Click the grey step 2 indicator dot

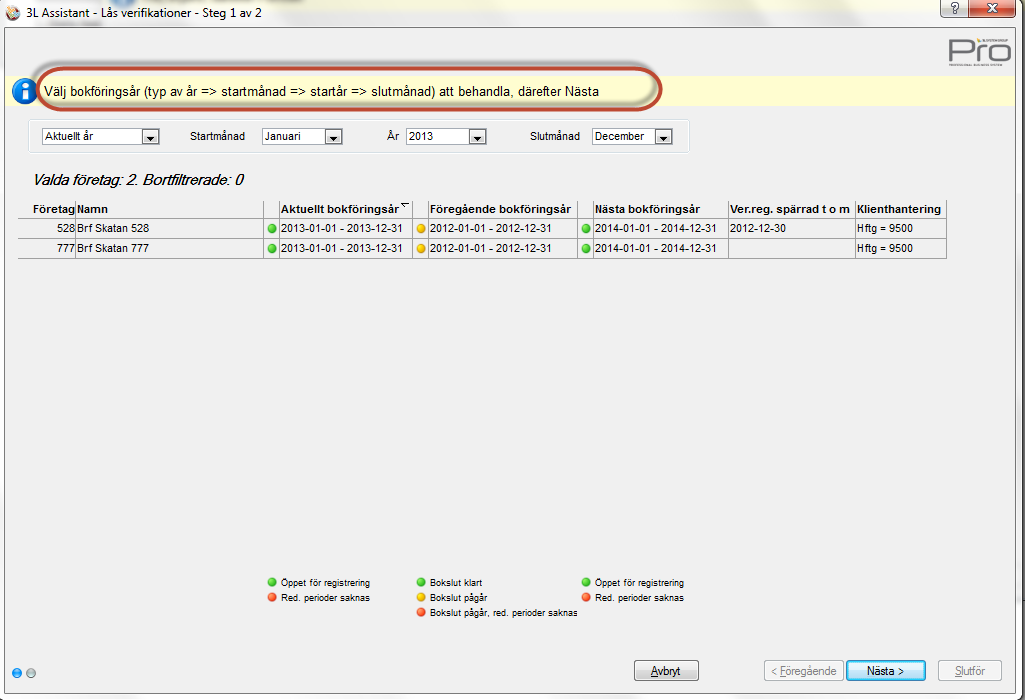click(31, 673)
